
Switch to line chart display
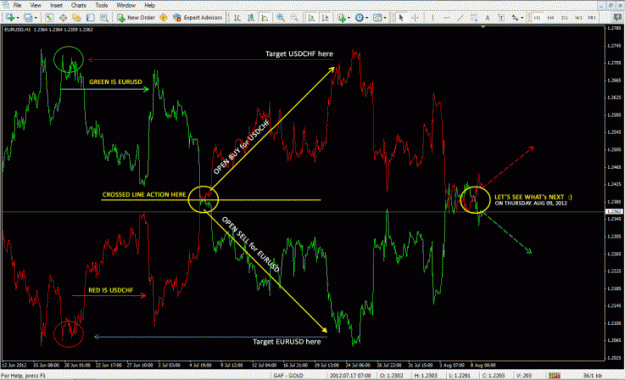tap(265, 18)
